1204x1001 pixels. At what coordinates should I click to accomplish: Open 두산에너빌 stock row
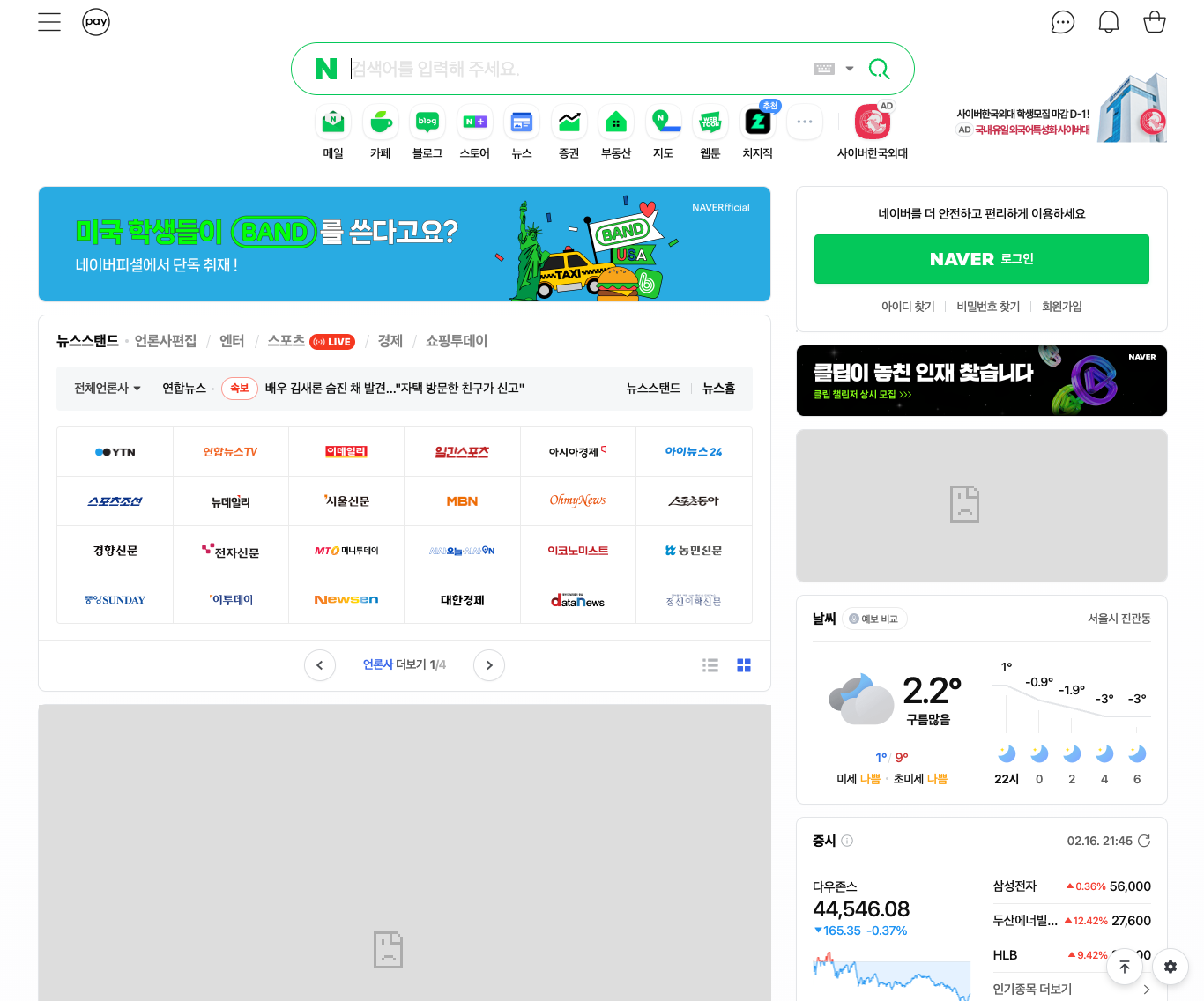1072,921
